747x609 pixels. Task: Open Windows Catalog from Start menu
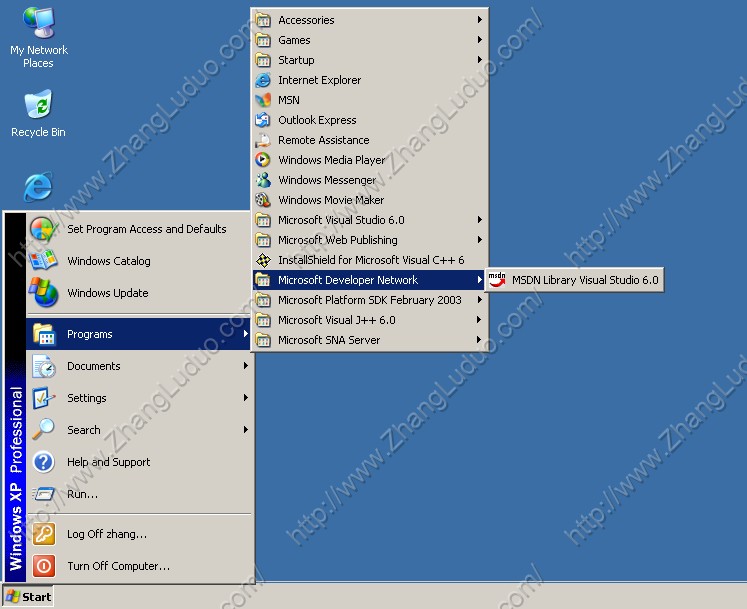(x=139, y=261)
